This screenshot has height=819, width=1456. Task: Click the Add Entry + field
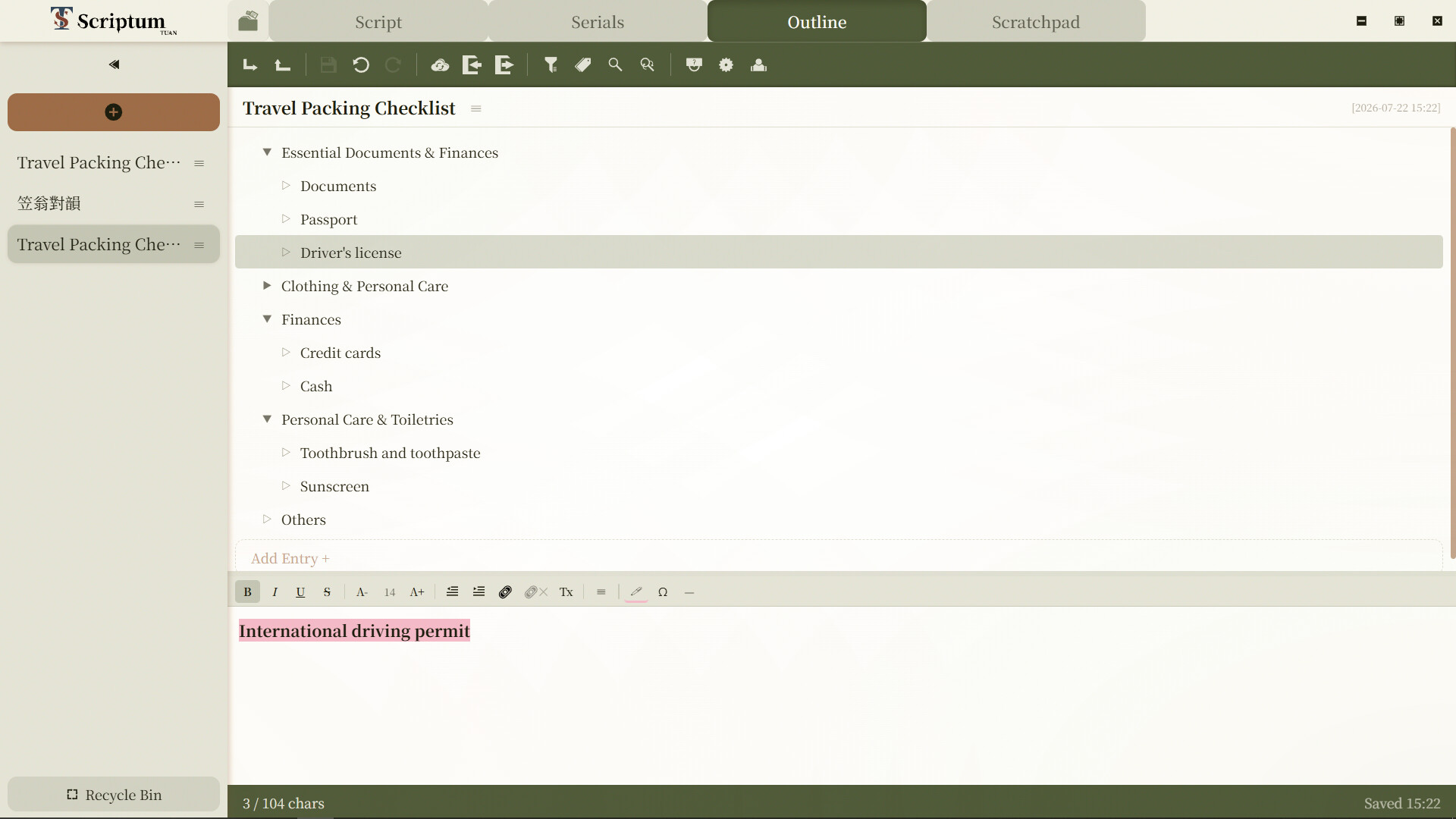click(x=839, y=558)
